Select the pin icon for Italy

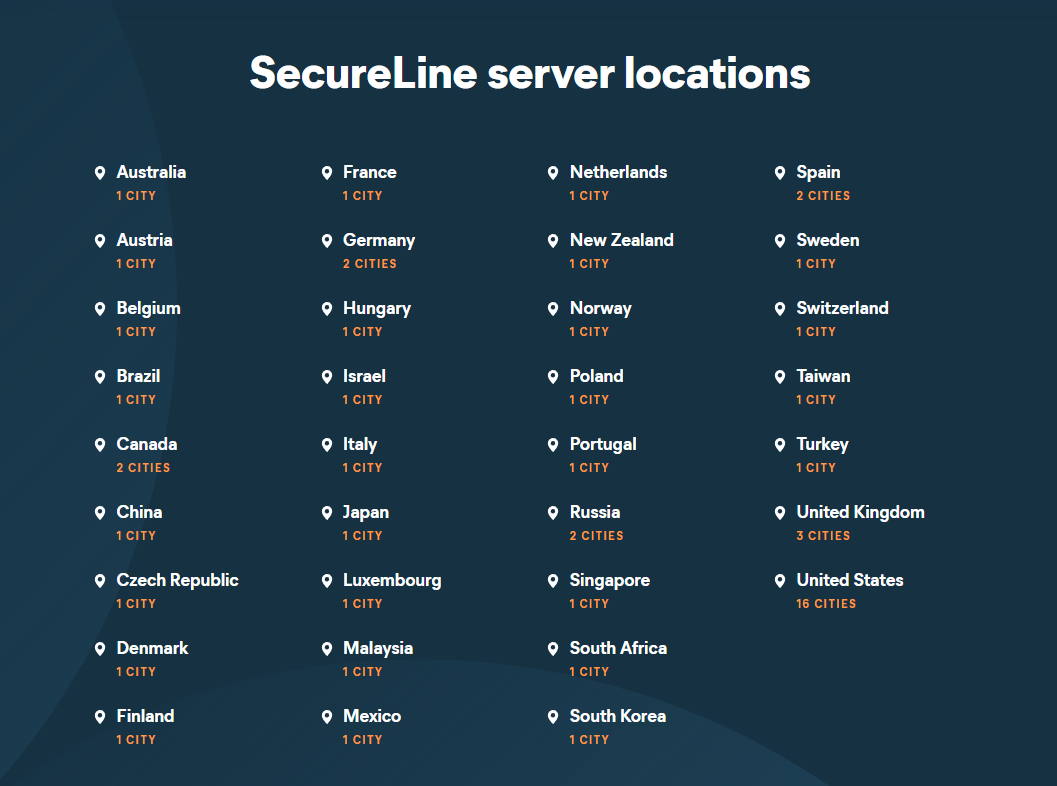tap(327, 445)
